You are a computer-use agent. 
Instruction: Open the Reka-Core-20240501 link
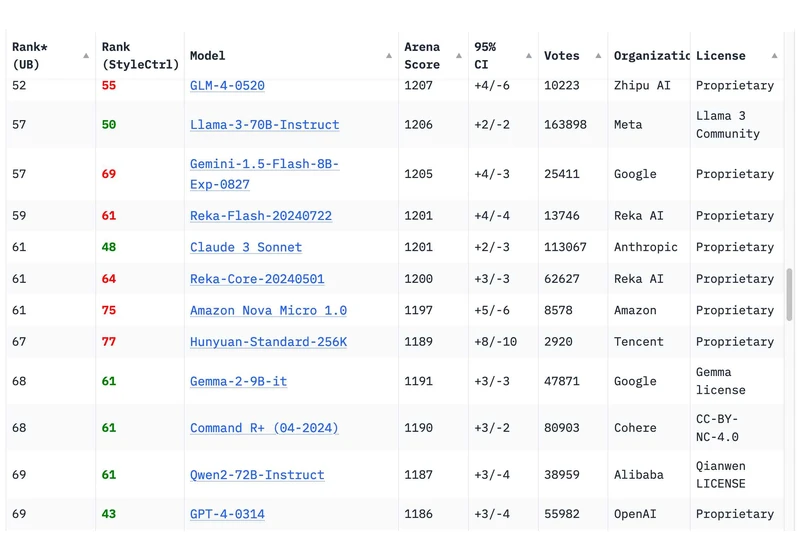[x=257, y=279]
